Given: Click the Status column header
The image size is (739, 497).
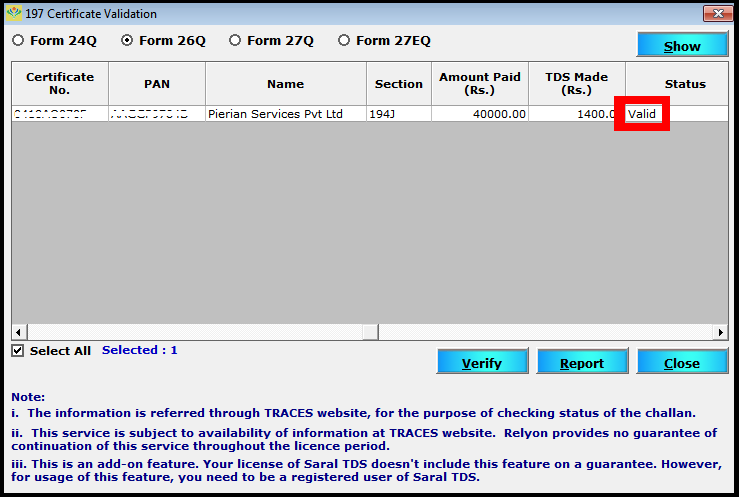Looking at the screenshot, I should 677,83.
